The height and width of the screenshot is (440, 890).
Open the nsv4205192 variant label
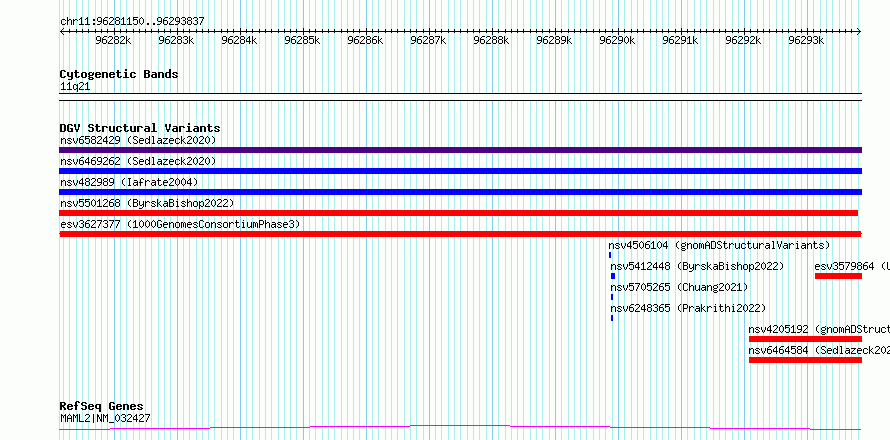coord(819,329)
